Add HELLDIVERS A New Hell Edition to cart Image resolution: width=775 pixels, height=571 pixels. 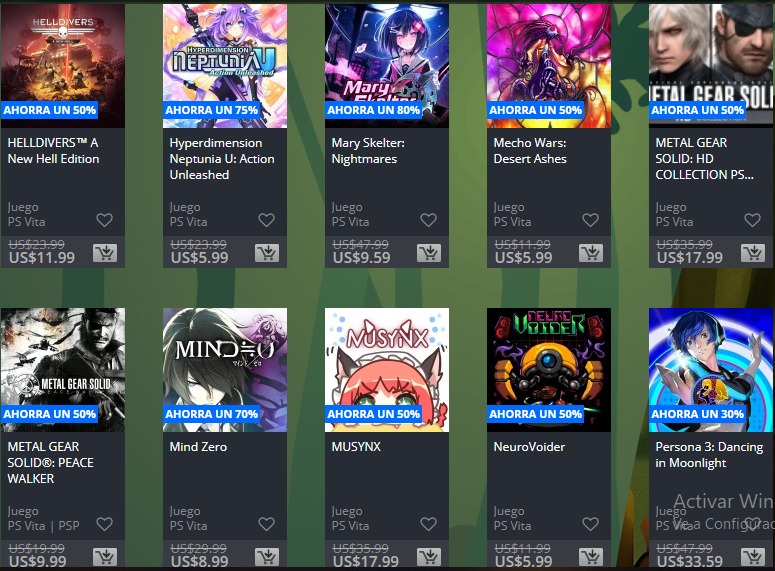coord(105,253)
